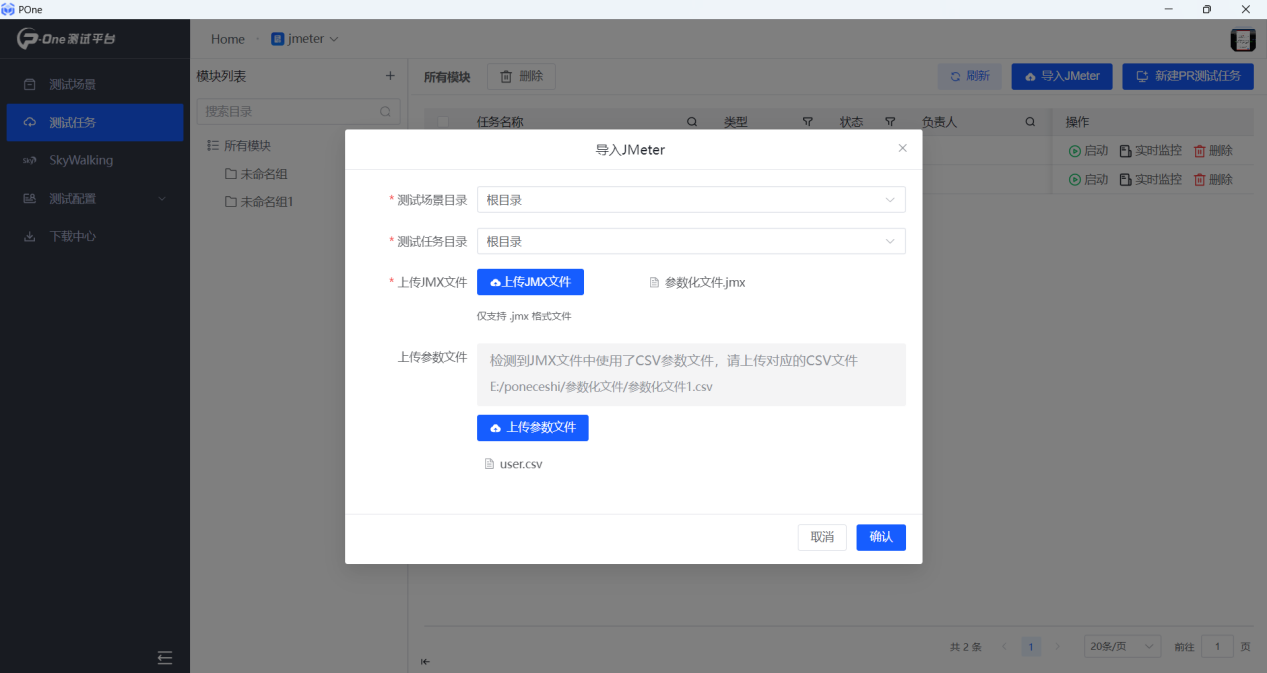
Task: Click the 上传参数文件 button
Action: pyautogui.click(x=532, y=428)
